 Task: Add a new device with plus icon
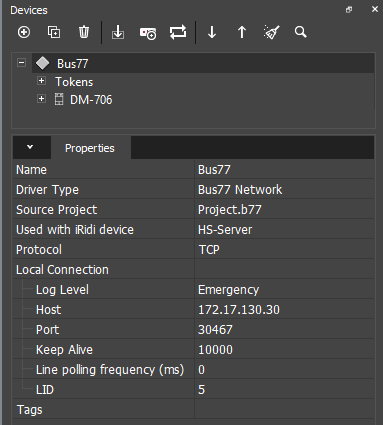24,32
